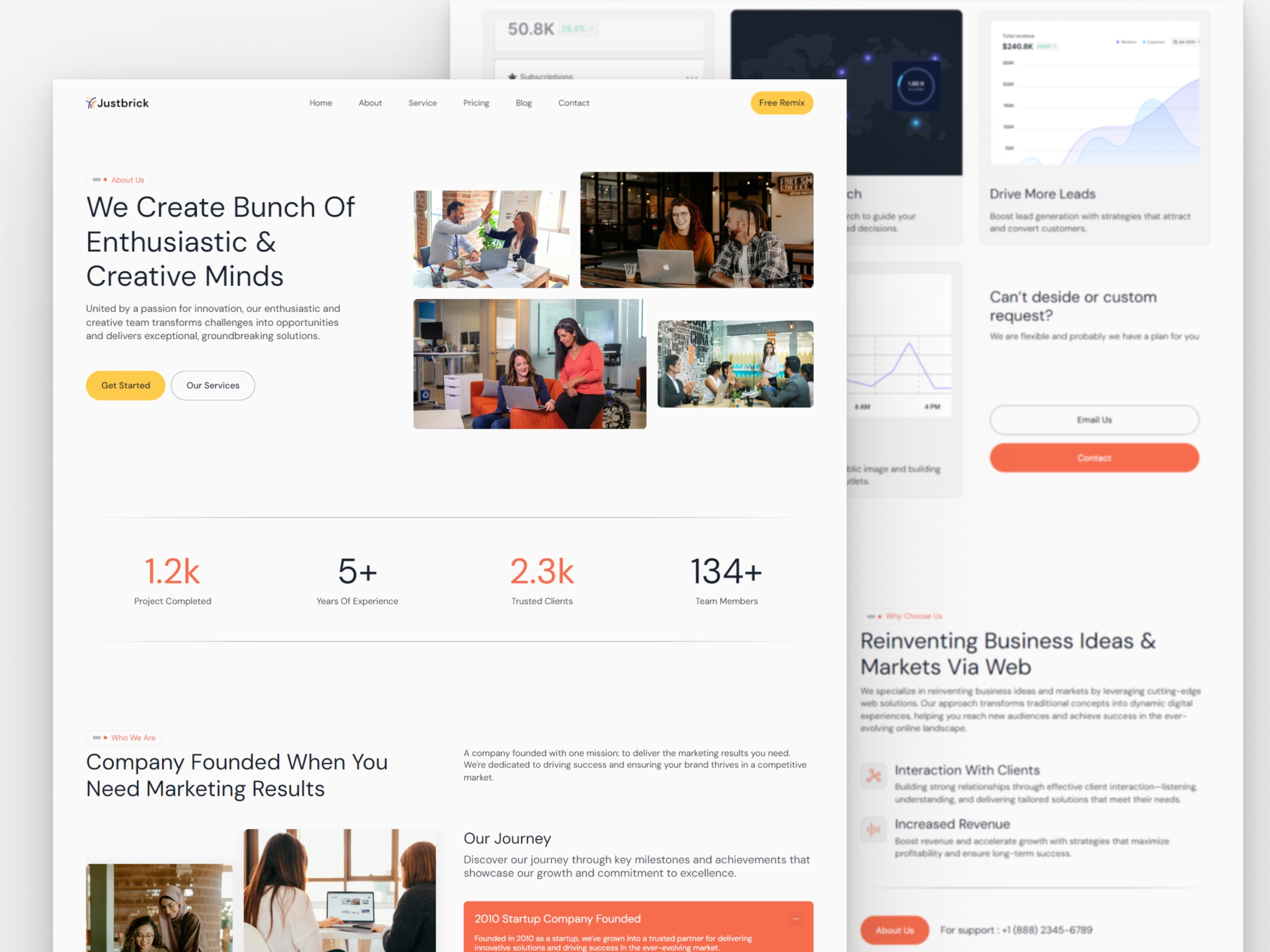Click the Get Started button
The image size is (1270, 952).
tap(126, 385)
